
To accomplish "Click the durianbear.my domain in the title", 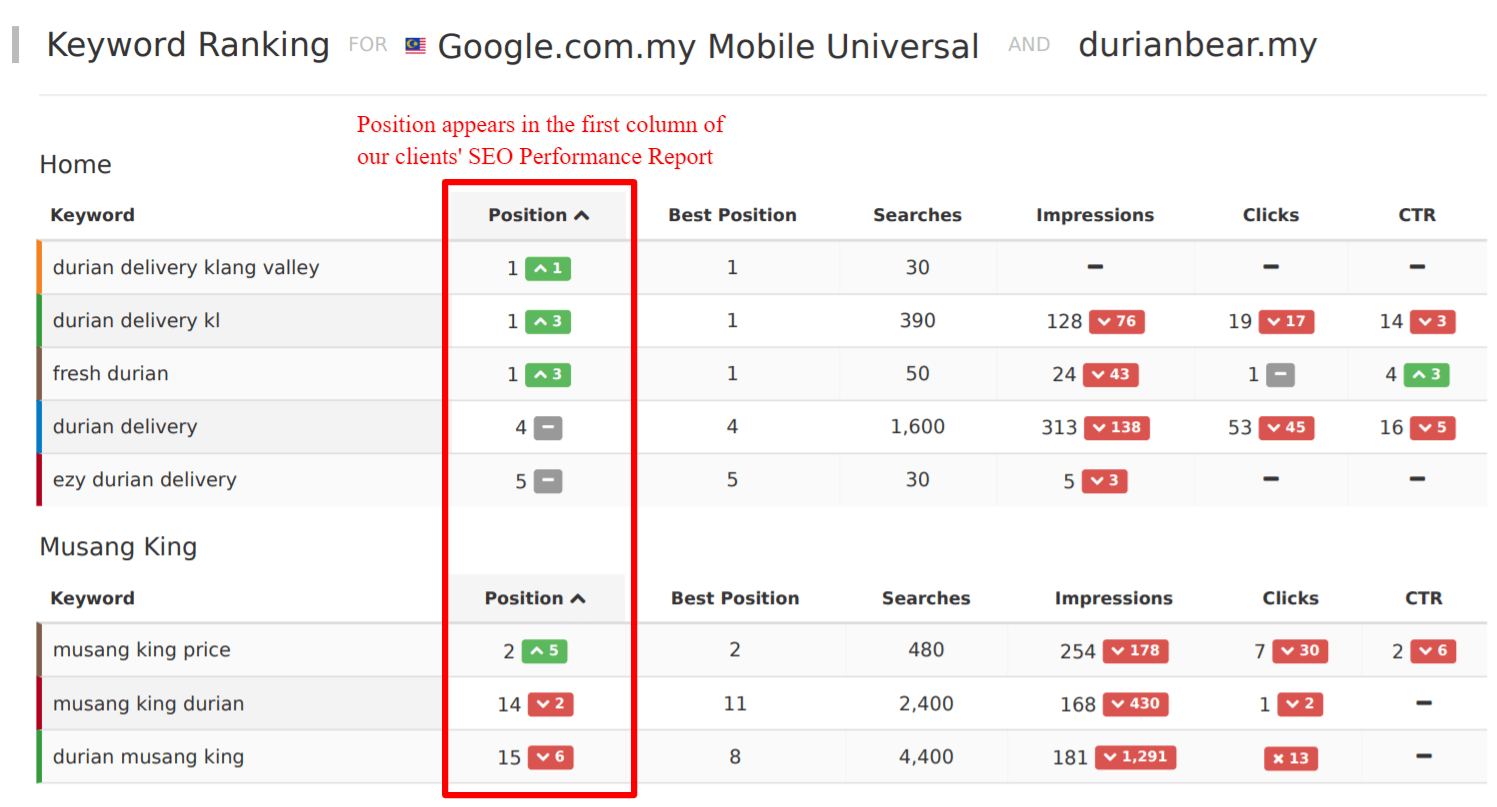I will (1198, 45).
